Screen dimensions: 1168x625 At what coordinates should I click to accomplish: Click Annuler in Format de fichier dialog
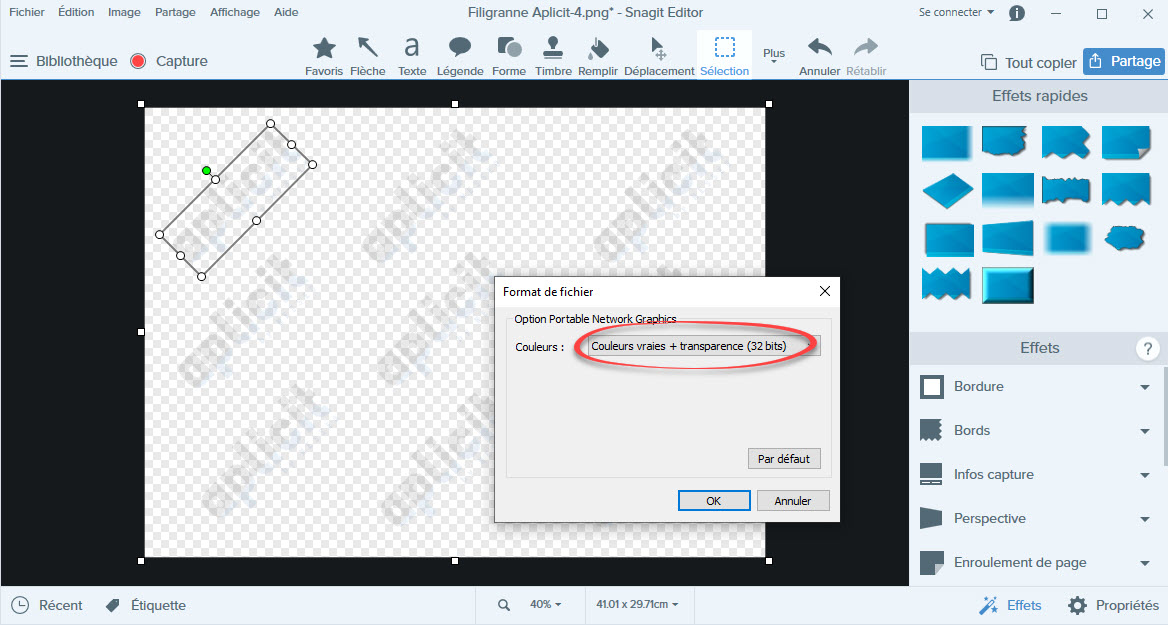pos(793,501)
